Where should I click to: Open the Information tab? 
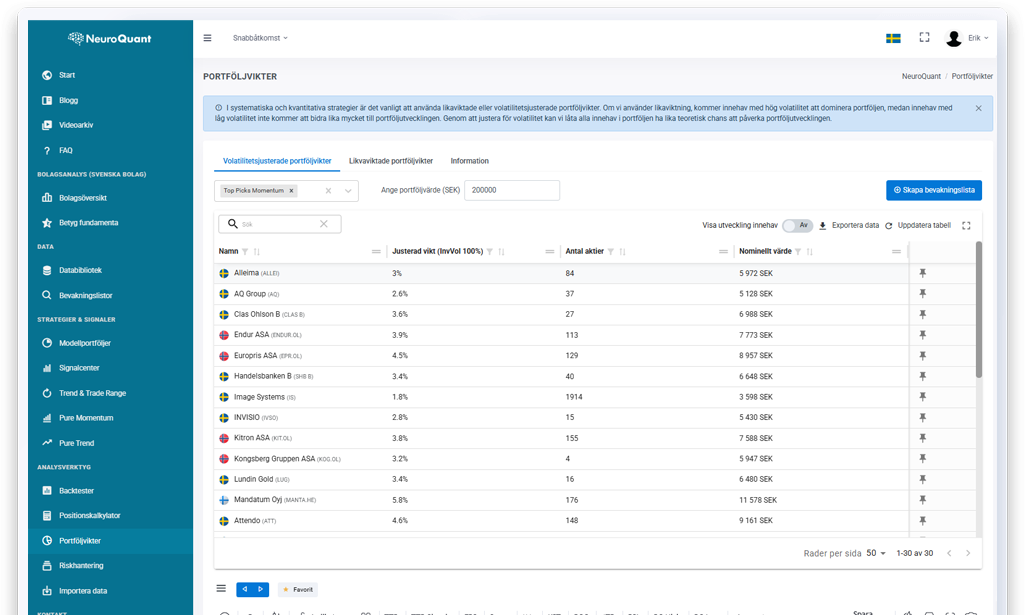[469, 161]
